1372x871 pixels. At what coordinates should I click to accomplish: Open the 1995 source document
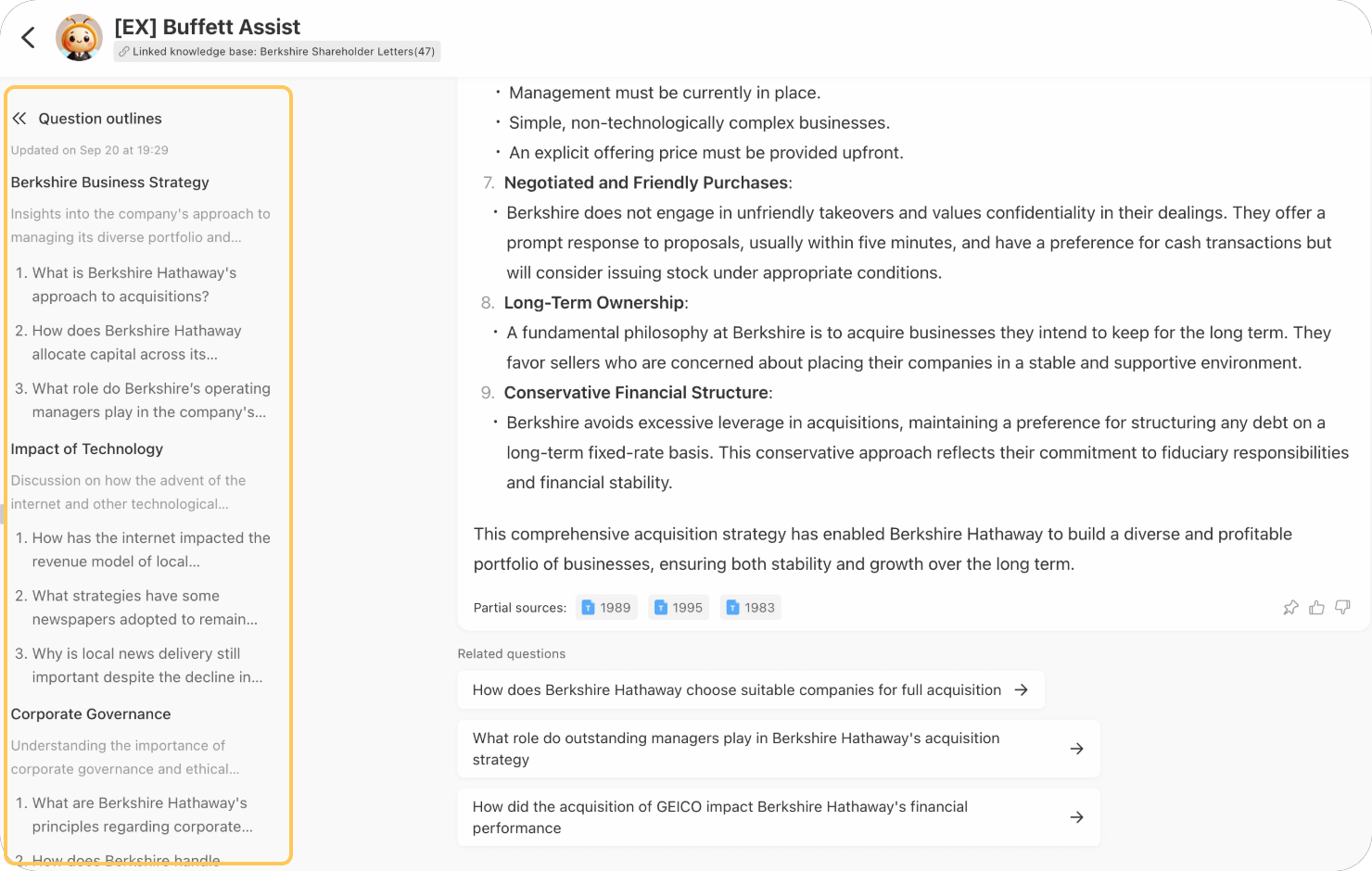679,608
